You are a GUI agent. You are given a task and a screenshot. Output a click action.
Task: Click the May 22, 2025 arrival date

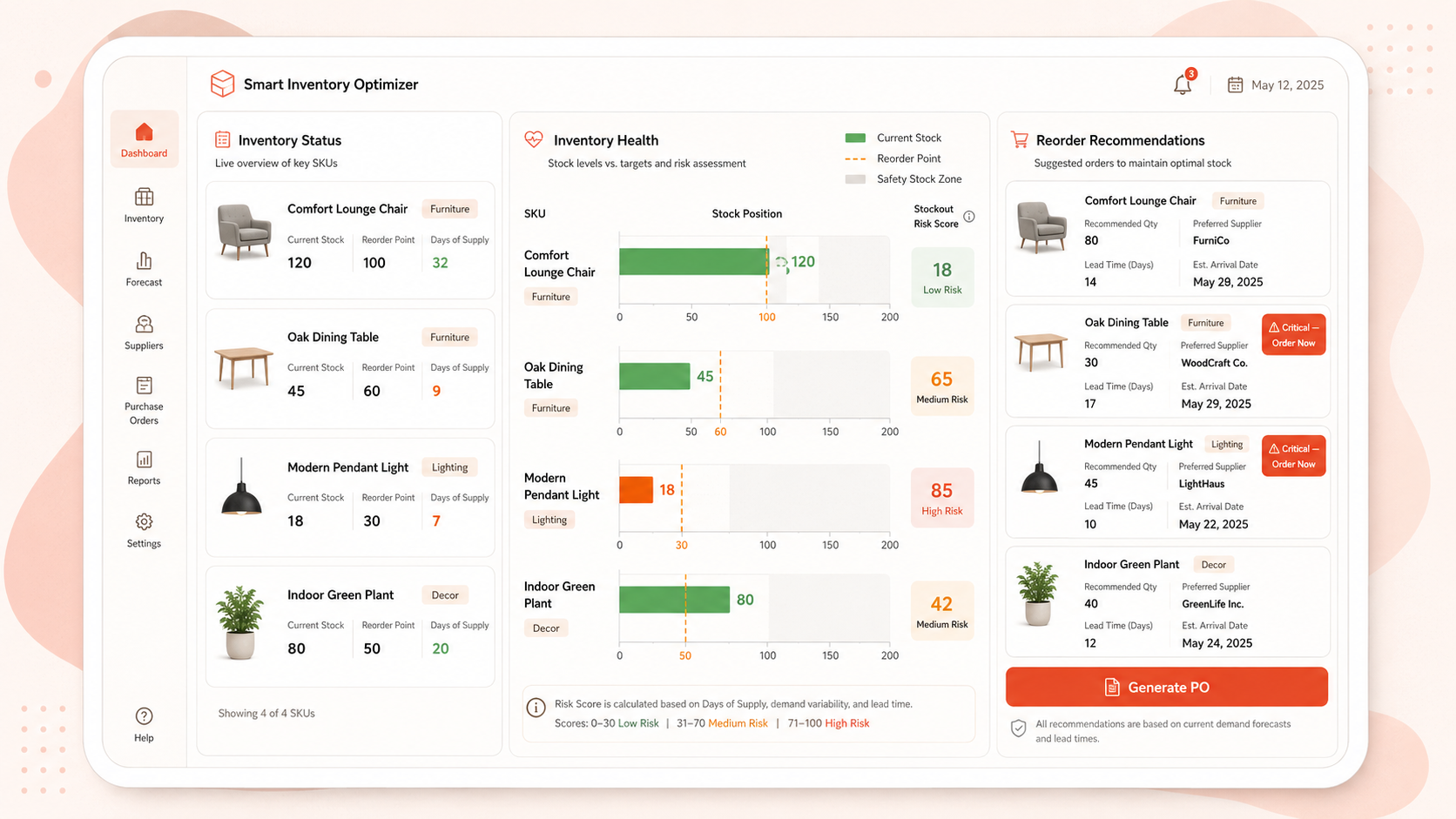[1213, 524]
